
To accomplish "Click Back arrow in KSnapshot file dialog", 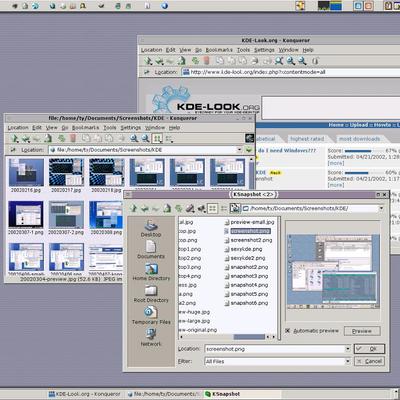I will [x=145, y=209].
